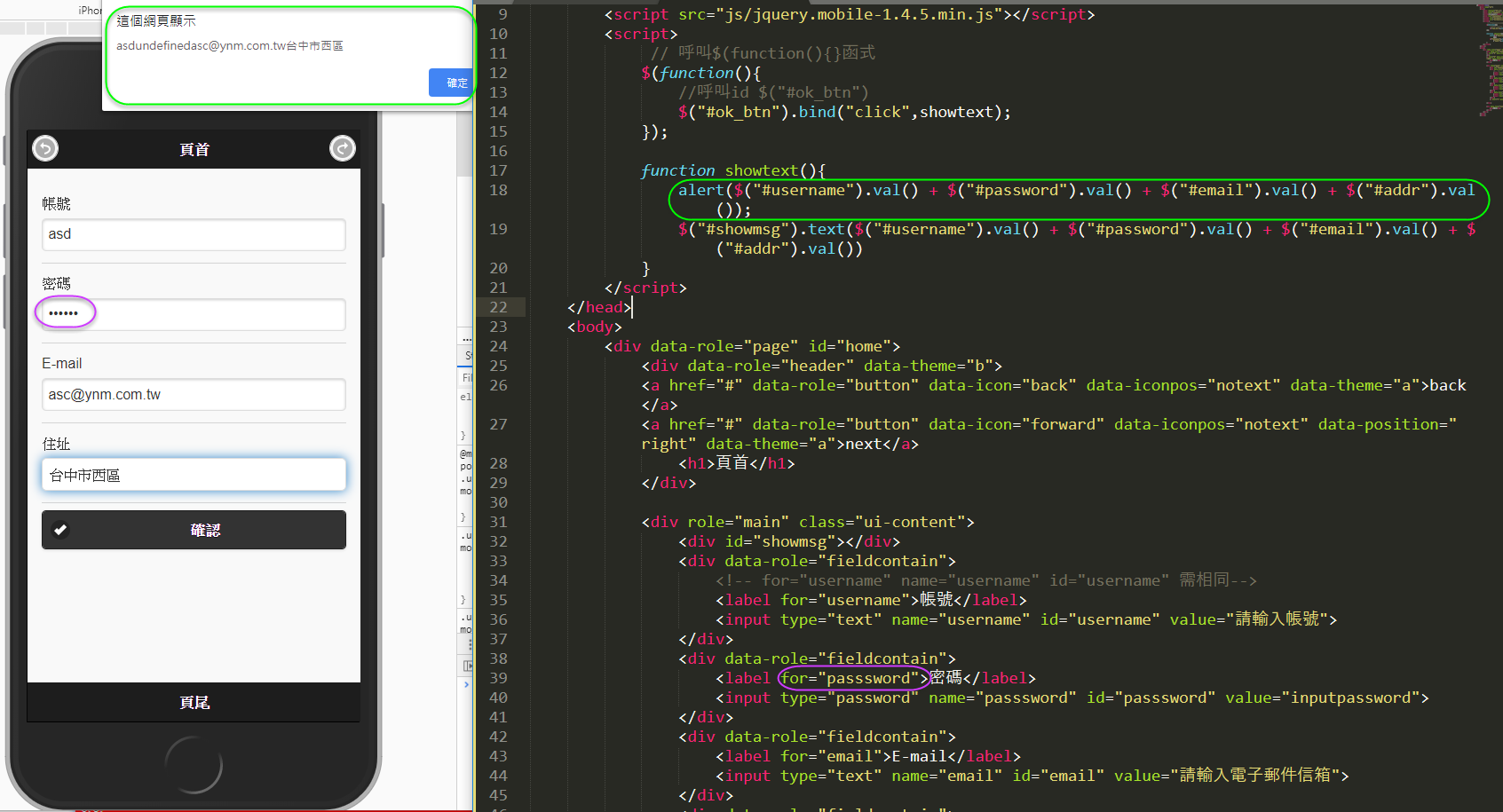
Task: Select the 住址 address input field
Action: (194, 475)
